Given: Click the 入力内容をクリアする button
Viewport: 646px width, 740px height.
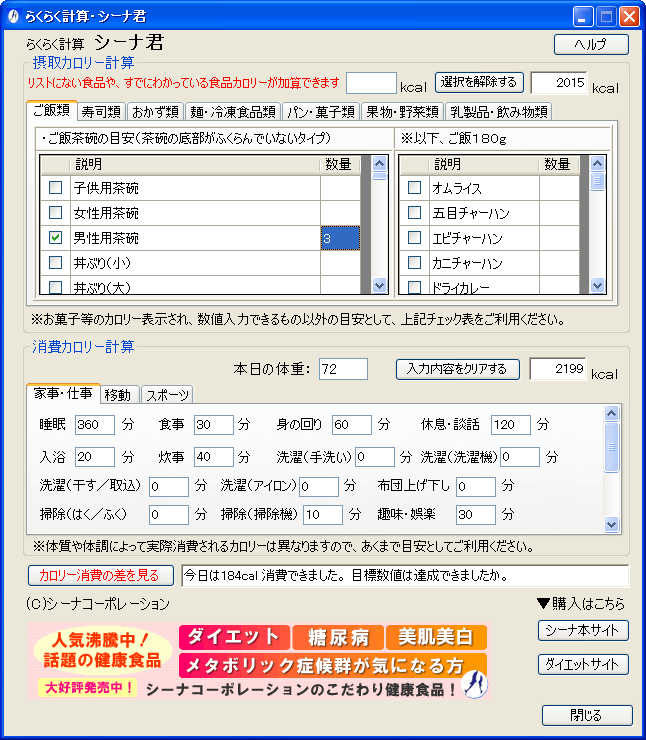Looking at the screenshot, I should [x=457, y=369].
